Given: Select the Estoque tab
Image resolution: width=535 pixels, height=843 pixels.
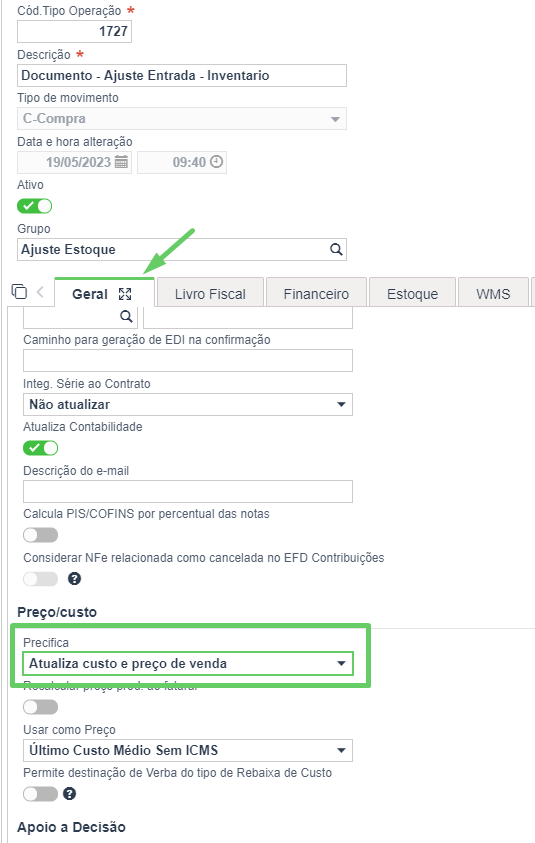Looking at the screenshot, I should (x=412, y=294).
